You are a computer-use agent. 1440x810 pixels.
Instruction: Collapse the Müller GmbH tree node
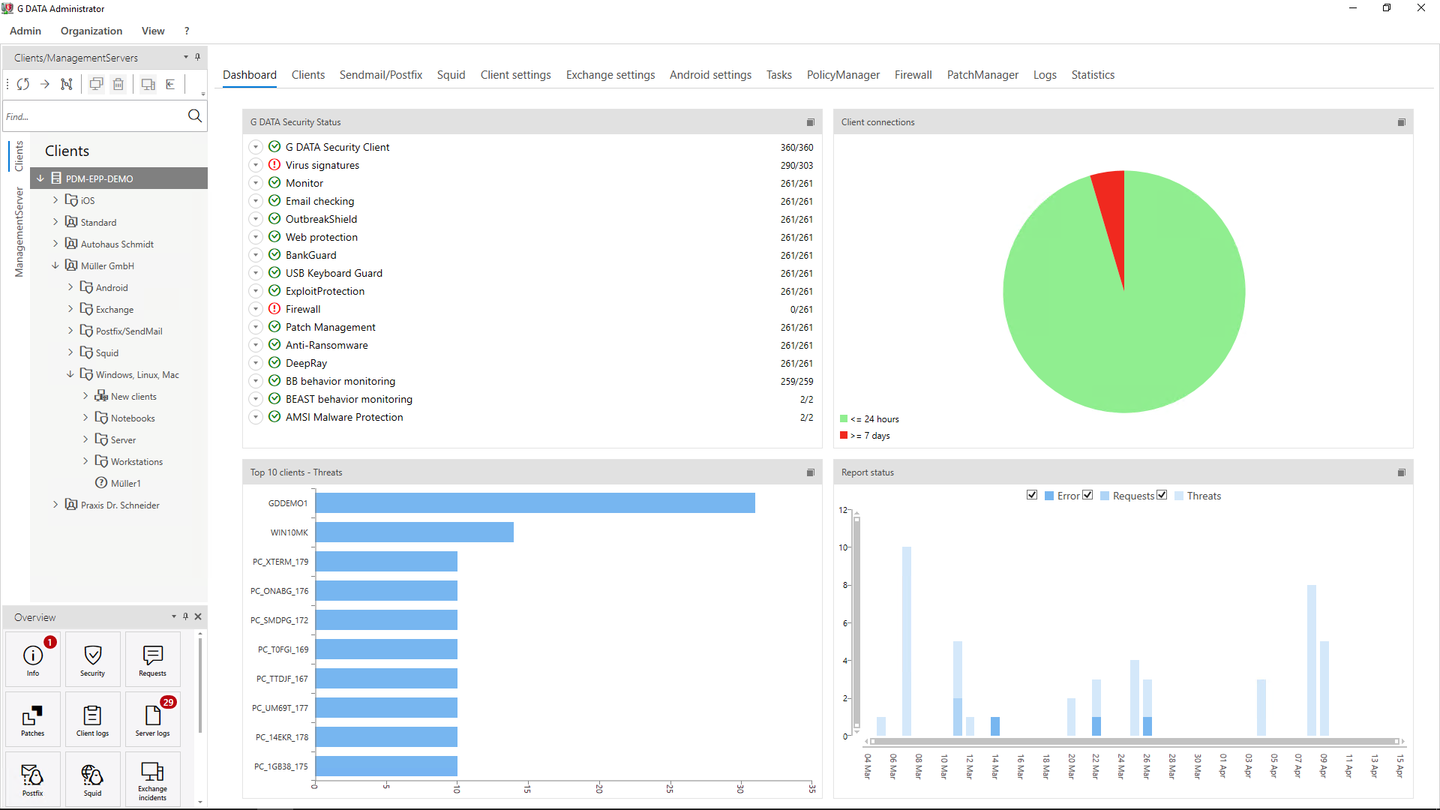tap(56, 266)
